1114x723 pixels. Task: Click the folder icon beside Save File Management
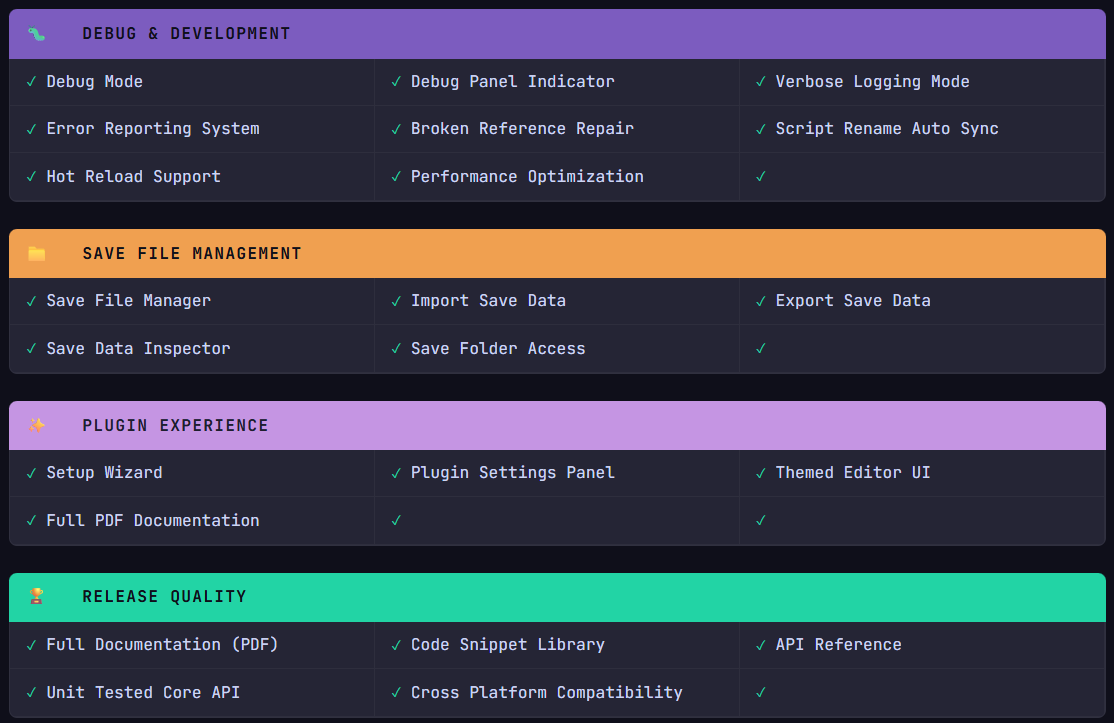36,254
